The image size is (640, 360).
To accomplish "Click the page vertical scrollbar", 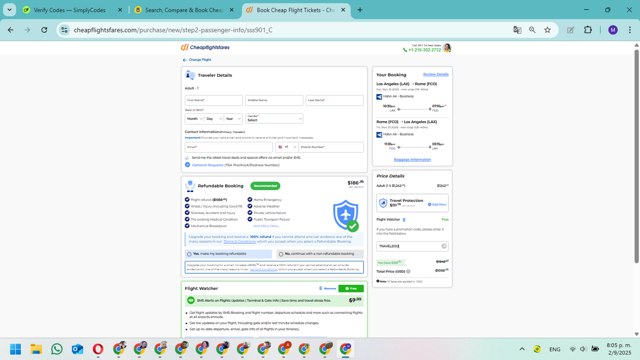I will 636,155.
